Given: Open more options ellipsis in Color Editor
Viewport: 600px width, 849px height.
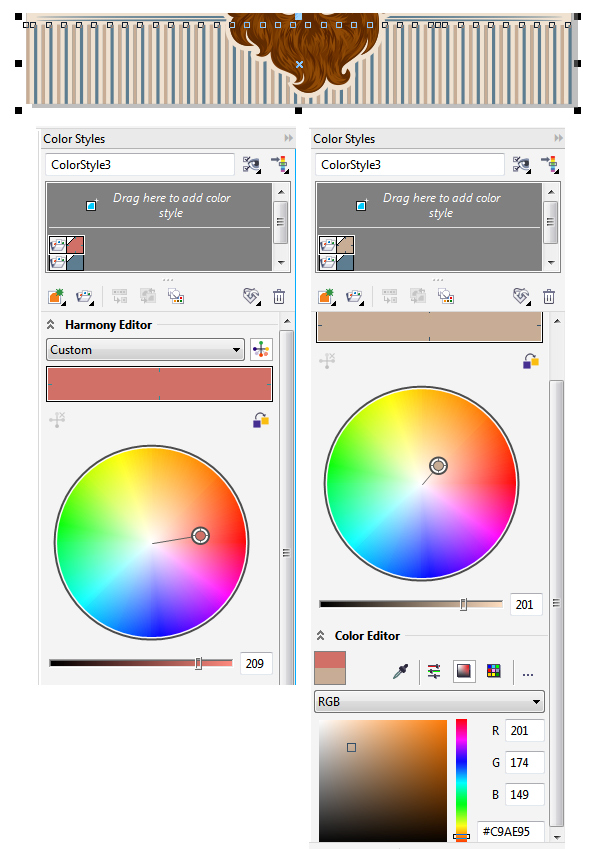Looking at the screenshot, I should [x=528, y=675].
